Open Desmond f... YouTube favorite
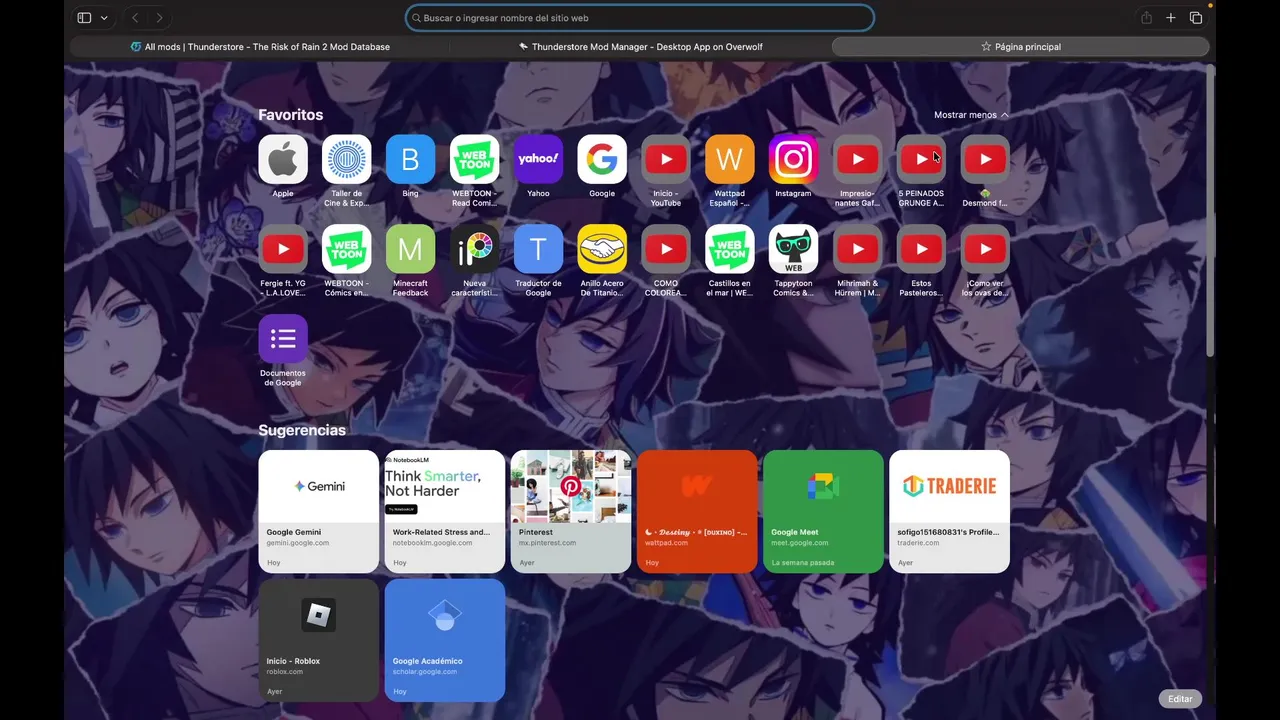 pyautogui.click(x=985, y=159)
